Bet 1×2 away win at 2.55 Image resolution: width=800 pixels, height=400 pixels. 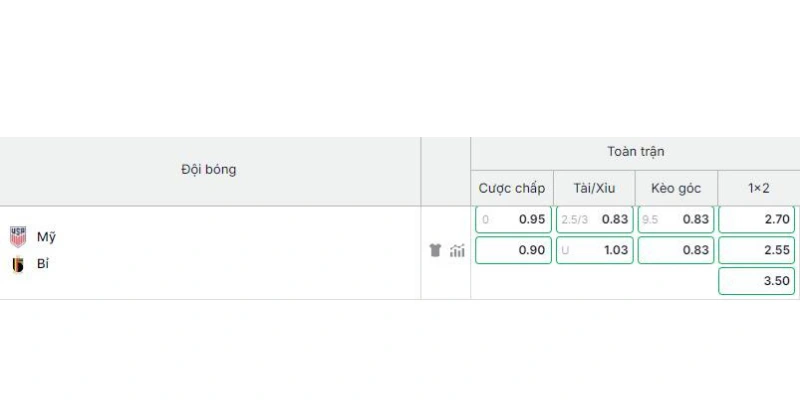757,250
